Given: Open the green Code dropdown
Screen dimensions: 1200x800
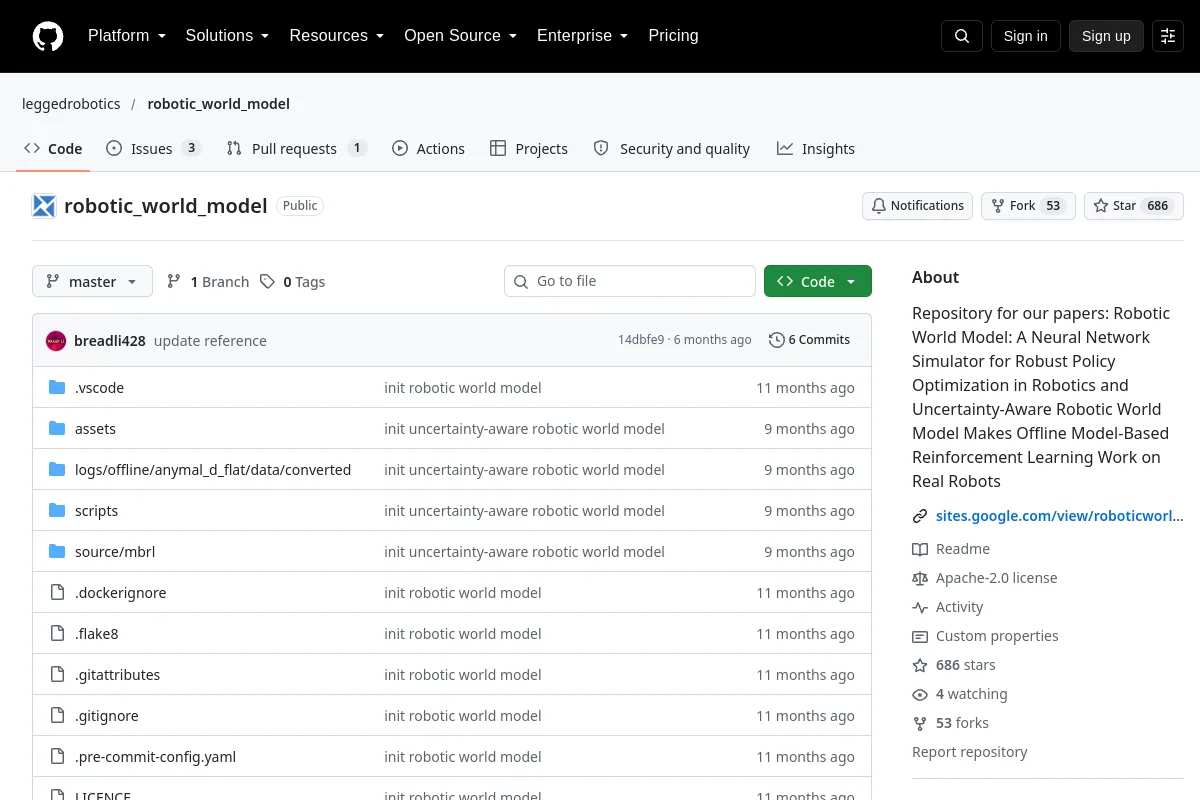Looking at the screenshot, I should coord(818,282).
